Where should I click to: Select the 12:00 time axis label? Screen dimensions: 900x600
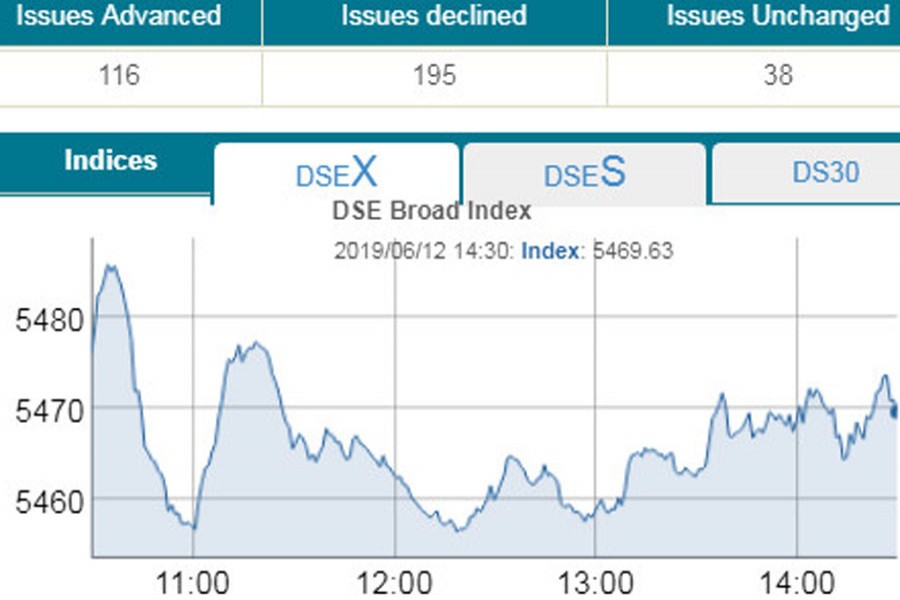click(395, 582)
